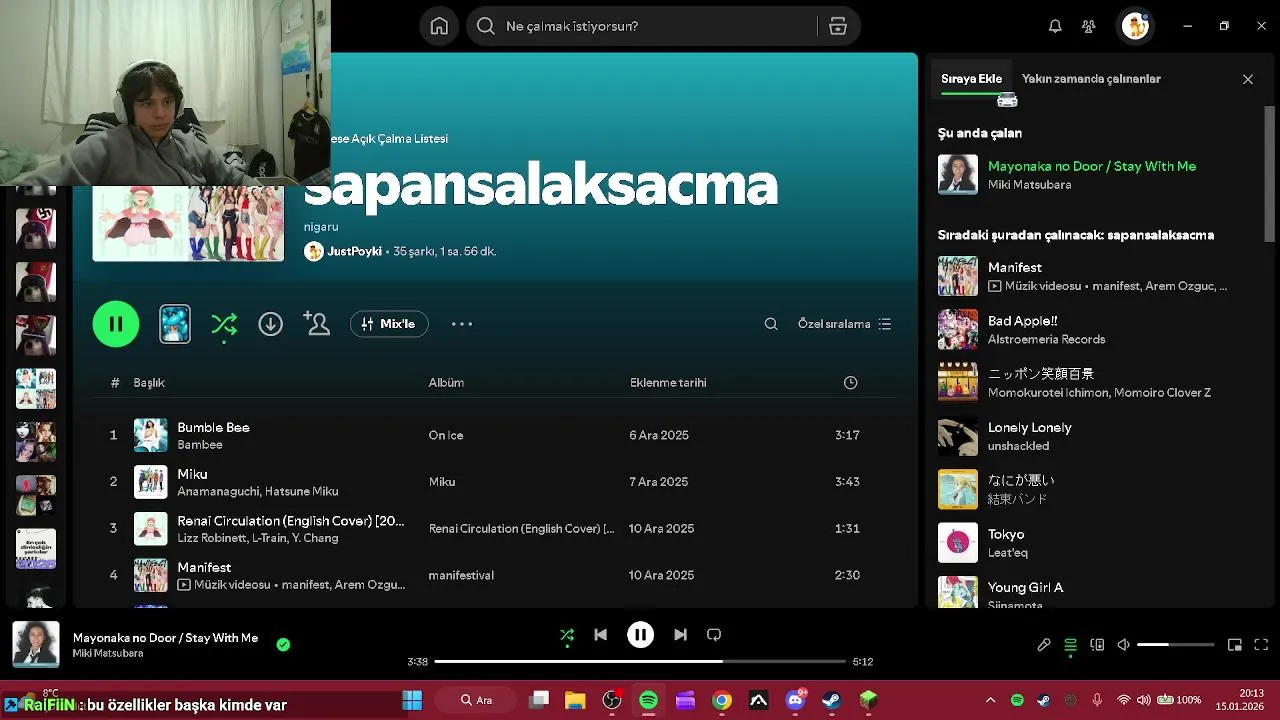Open the artist Bambee link

200,445
